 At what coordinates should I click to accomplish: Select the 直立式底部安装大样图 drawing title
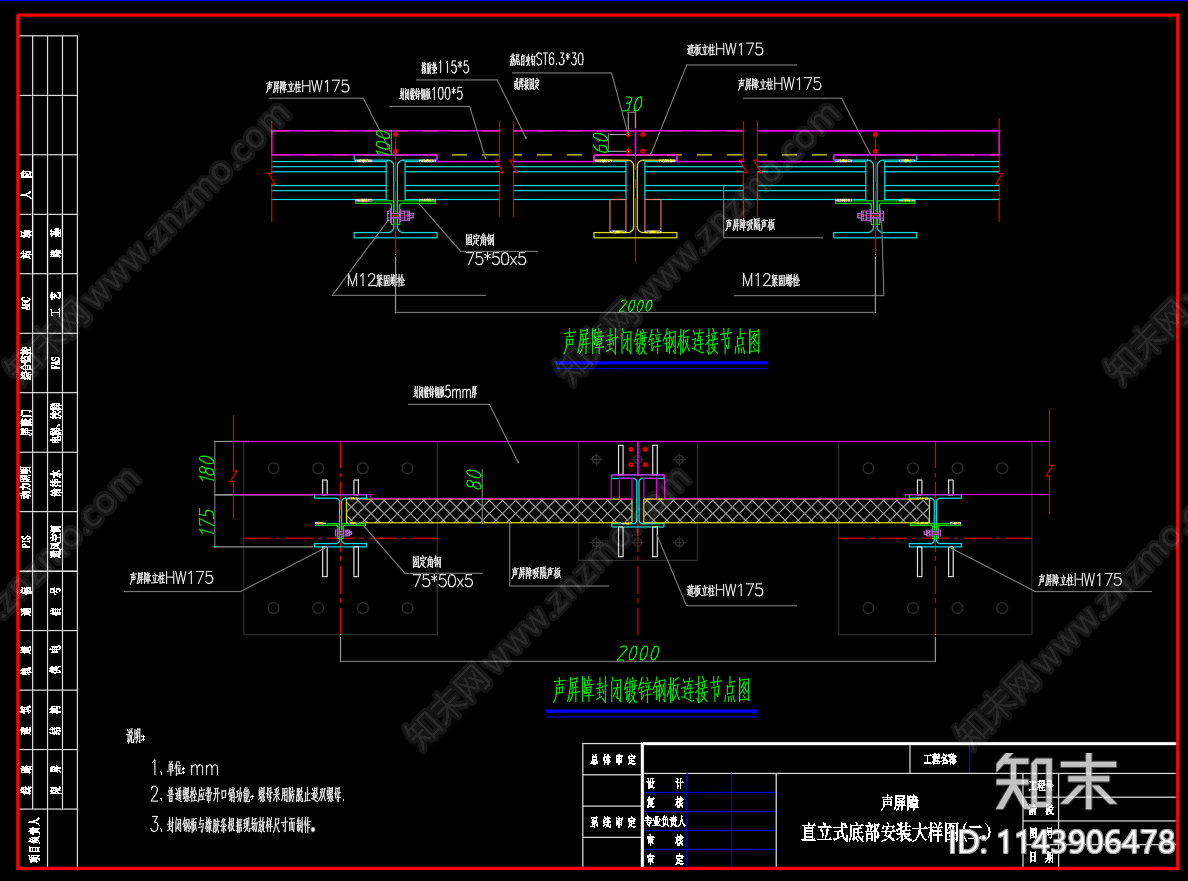pos(896,832)
